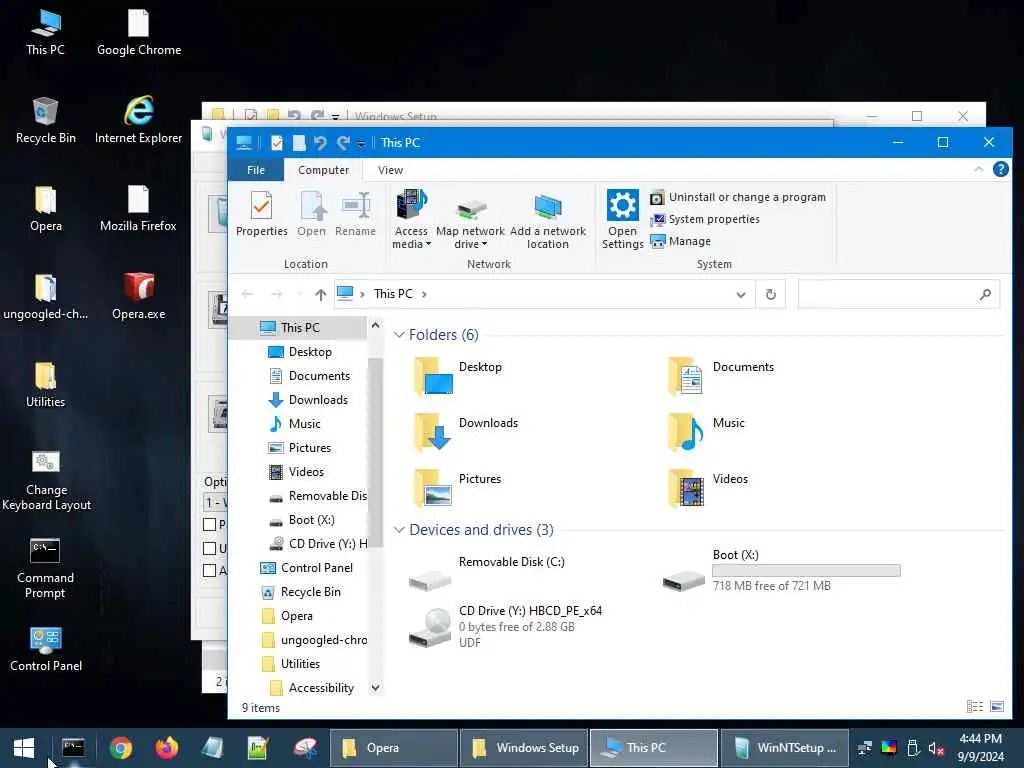Click muted volume tray icon
The width and height of the screenshot is (1024, 768).
tap(936, 748)
